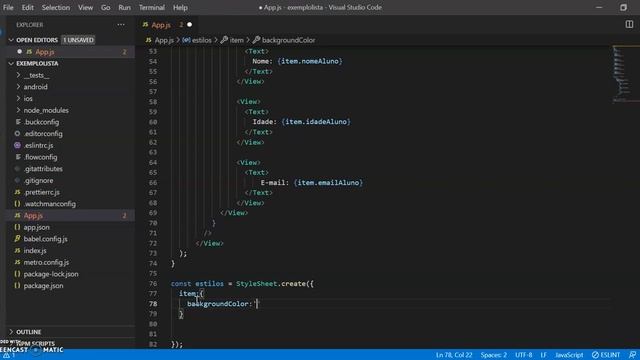This screenshot has width=640, height=360.
Task: Click the .eslintrc.js purple ESLint icon
Action: pyautogui.click(x=17, y=145)
